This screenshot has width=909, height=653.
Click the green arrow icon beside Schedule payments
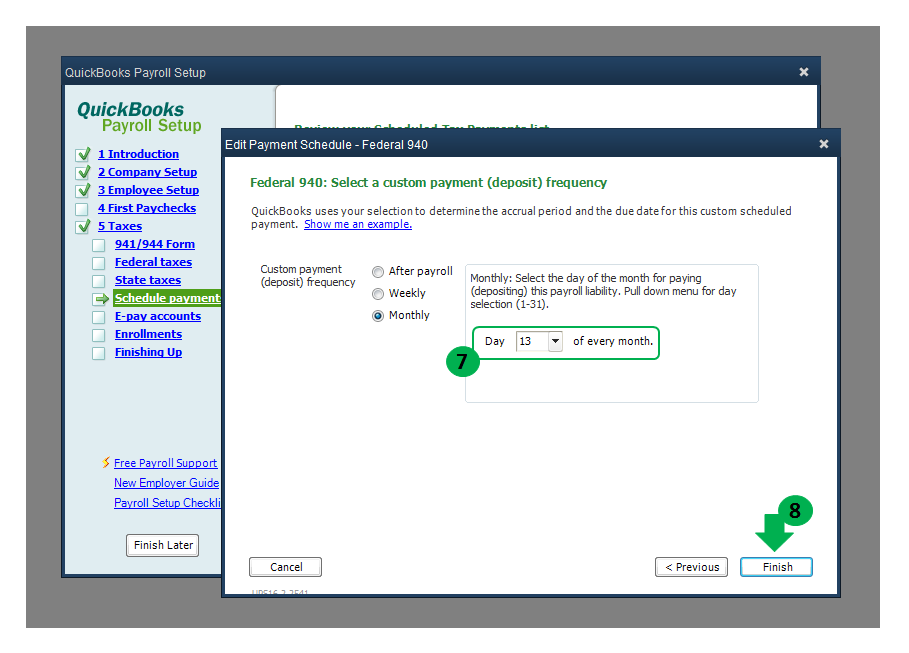[x=102, y=299]
